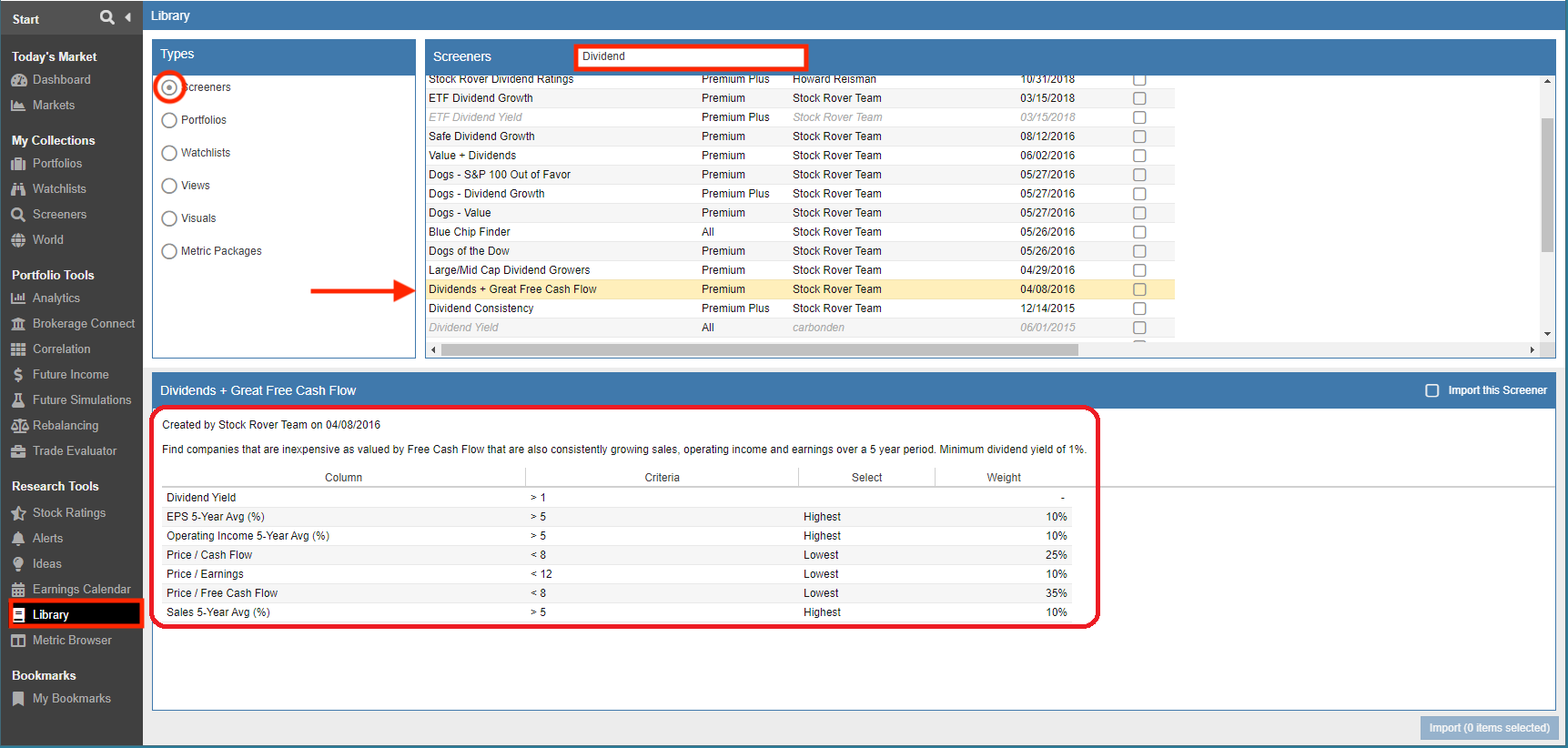Check the Dividends + Great Free Cash Flow checkbox
The width and height of the screenshot is (1568, 748).
tap(1139, 289)
